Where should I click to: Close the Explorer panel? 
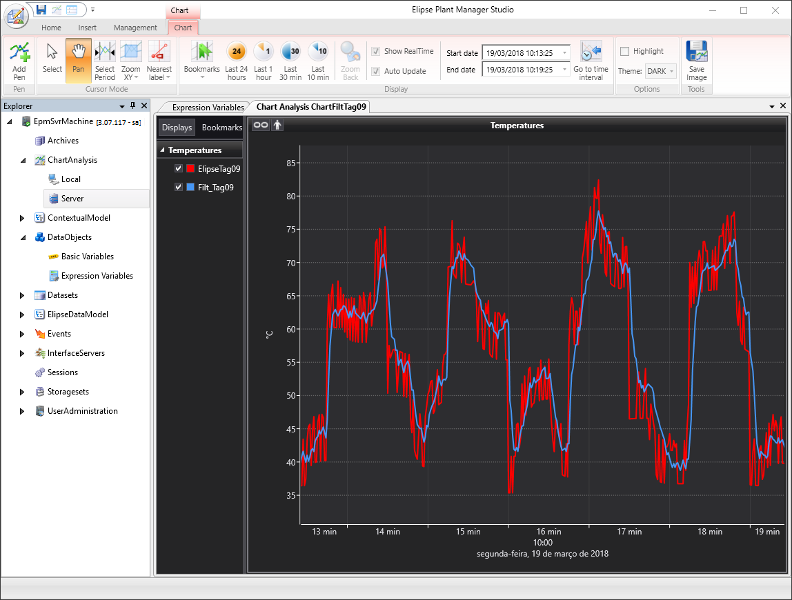[144, 106]
